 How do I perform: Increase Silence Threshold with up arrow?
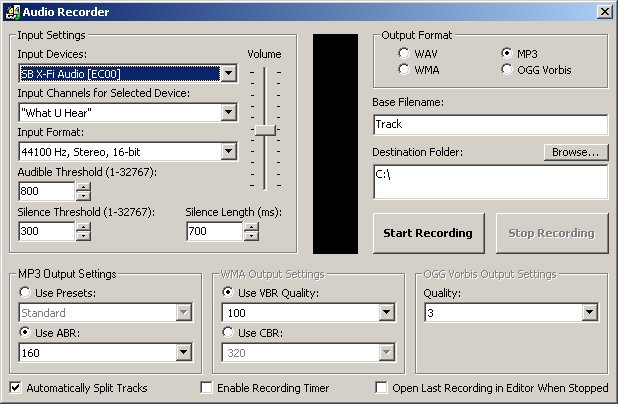(83, 227)
